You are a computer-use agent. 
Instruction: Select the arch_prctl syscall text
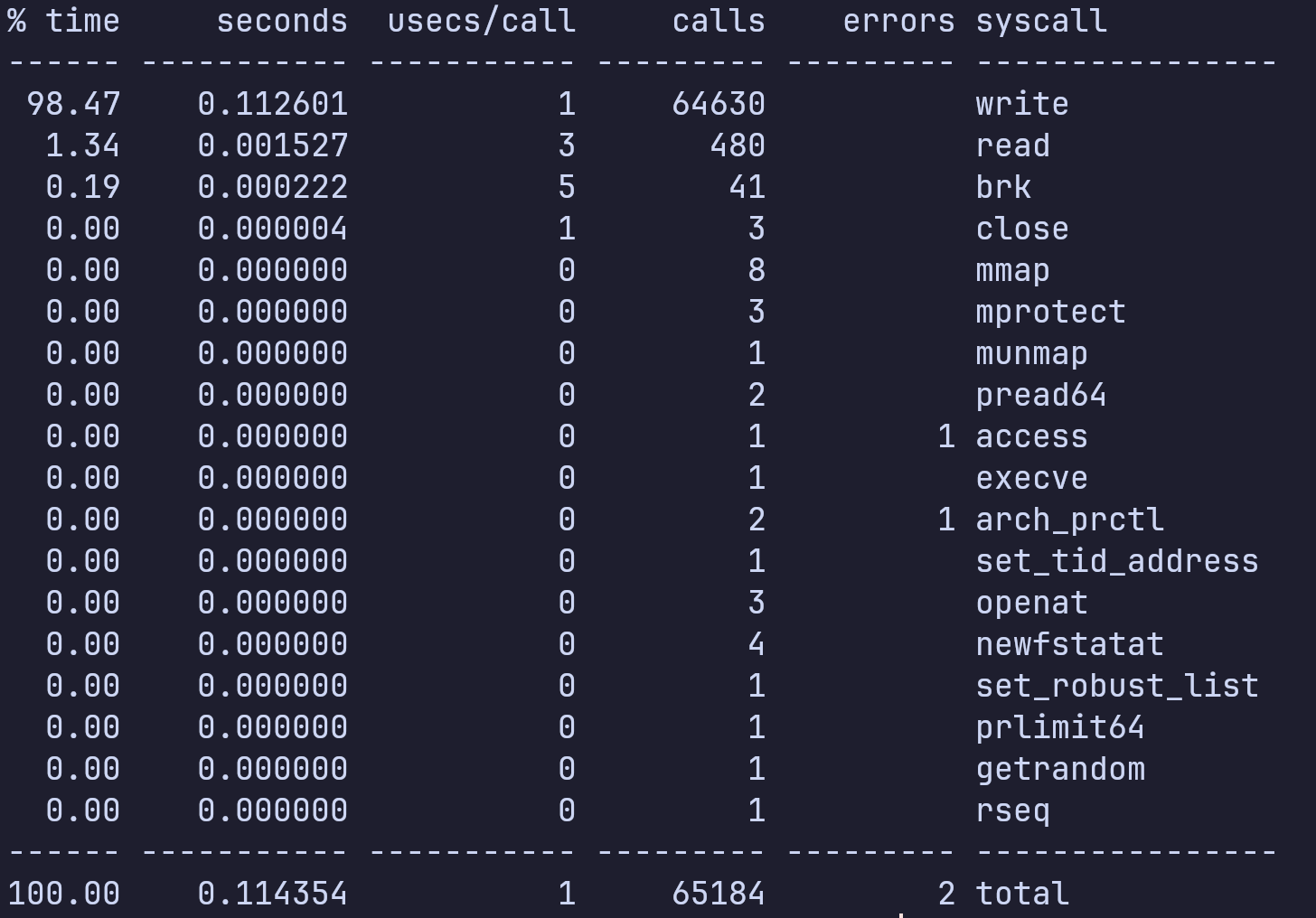[x=1070, y=520]
